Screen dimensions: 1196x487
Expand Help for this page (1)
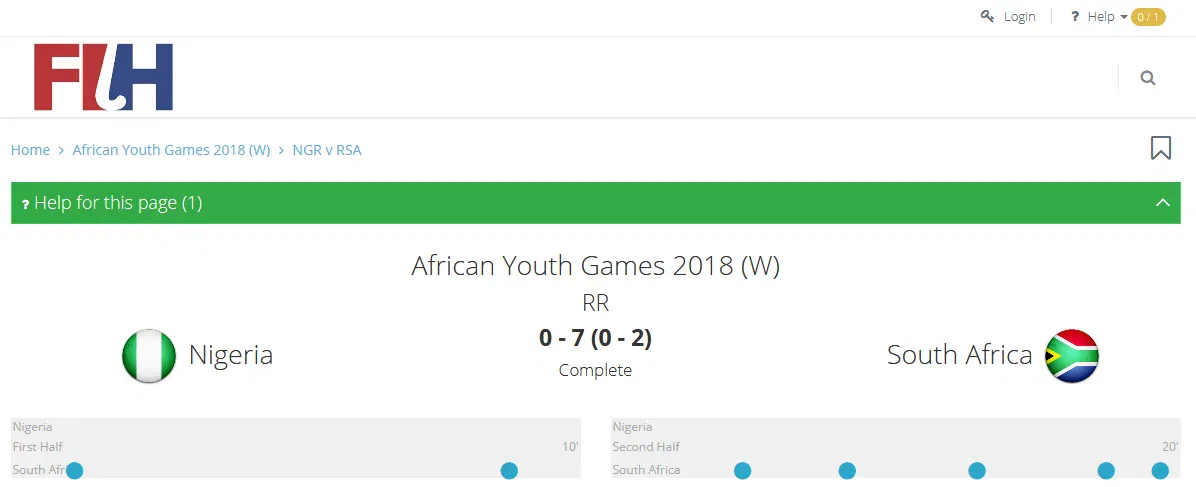tap(118, 203)
